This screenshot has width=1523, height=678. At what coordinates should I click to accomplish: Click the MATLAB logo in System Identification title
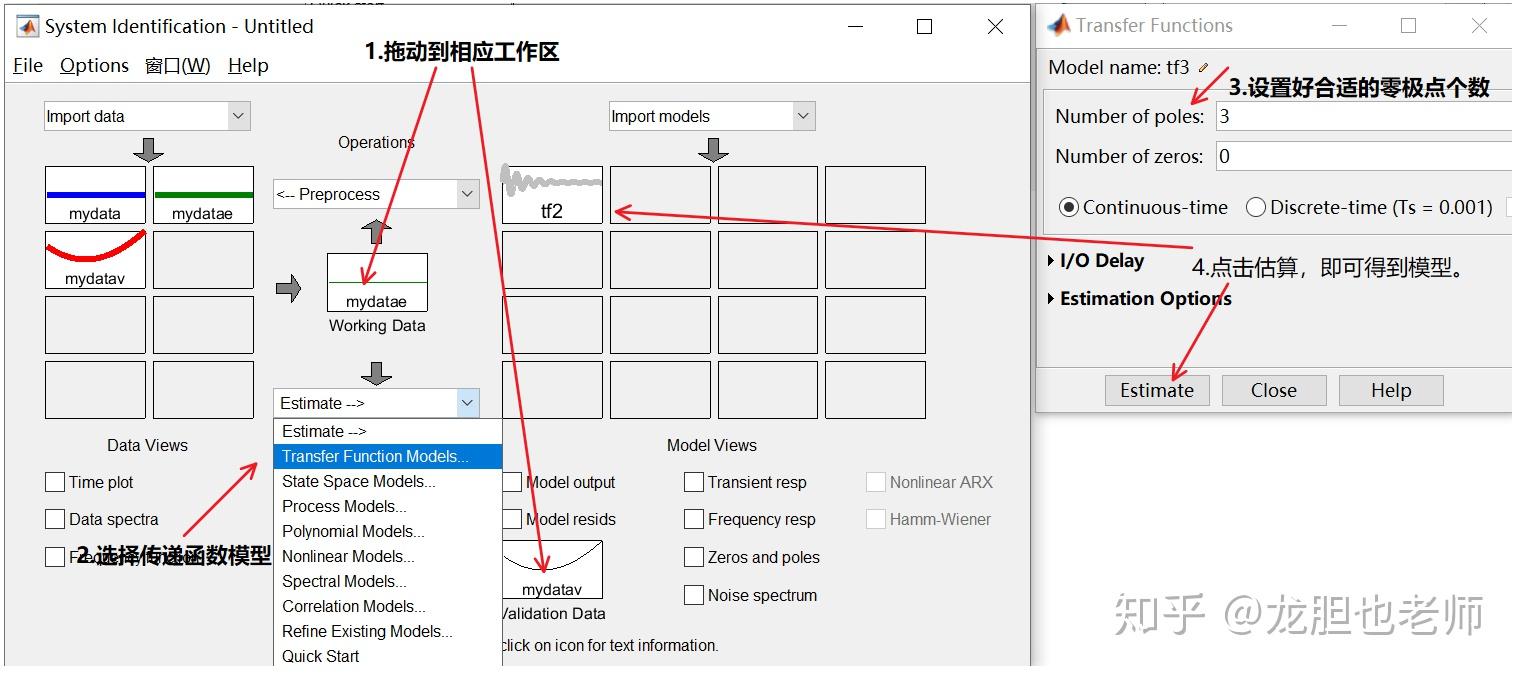click(27, 27)
